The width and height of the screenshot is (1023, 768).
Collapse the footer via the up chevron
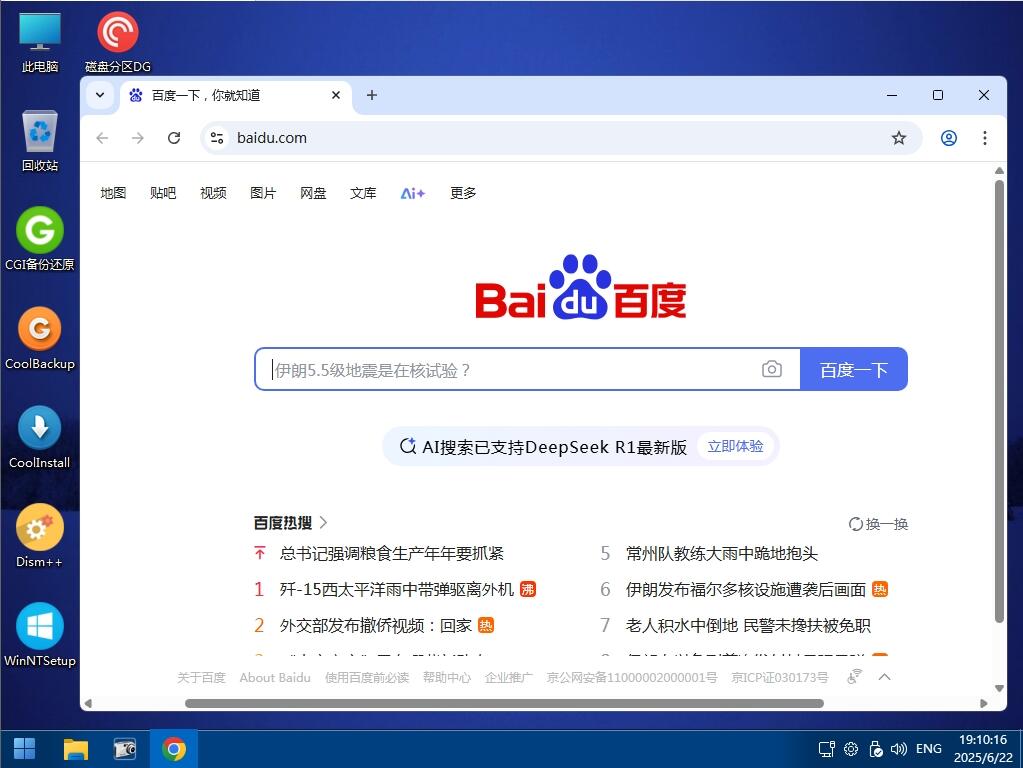(884, 677)
